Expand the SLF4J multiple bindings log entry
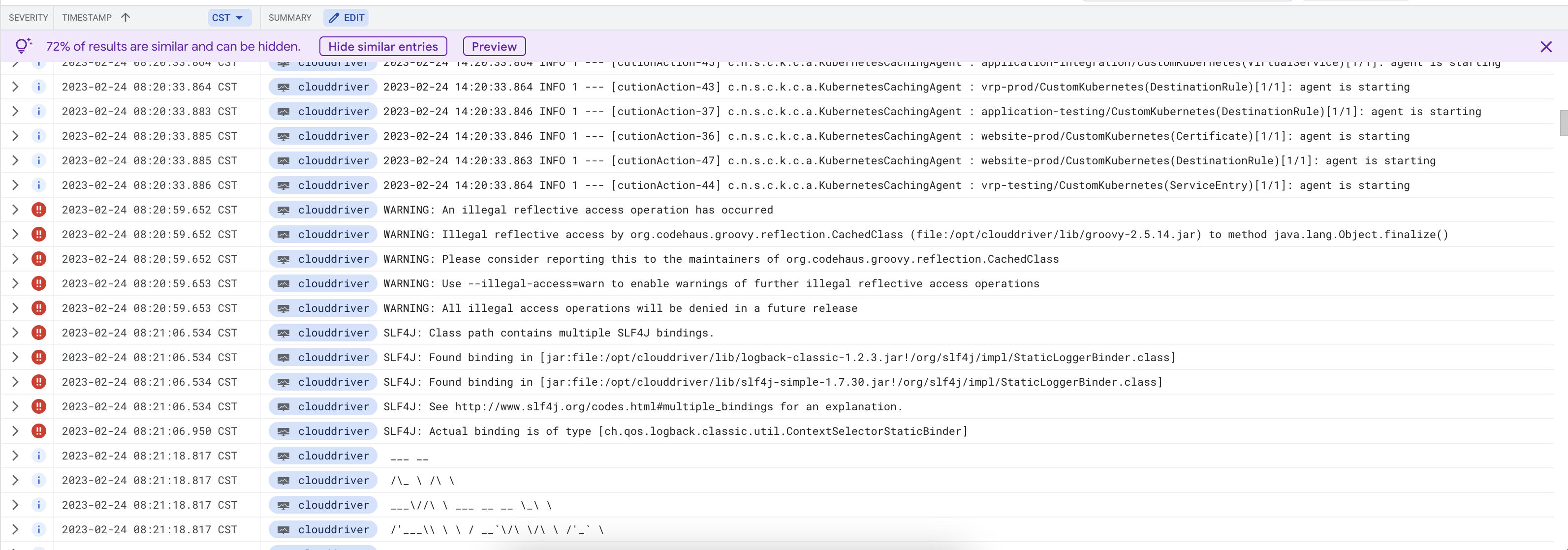The image size is (1568, 550). 15,333
